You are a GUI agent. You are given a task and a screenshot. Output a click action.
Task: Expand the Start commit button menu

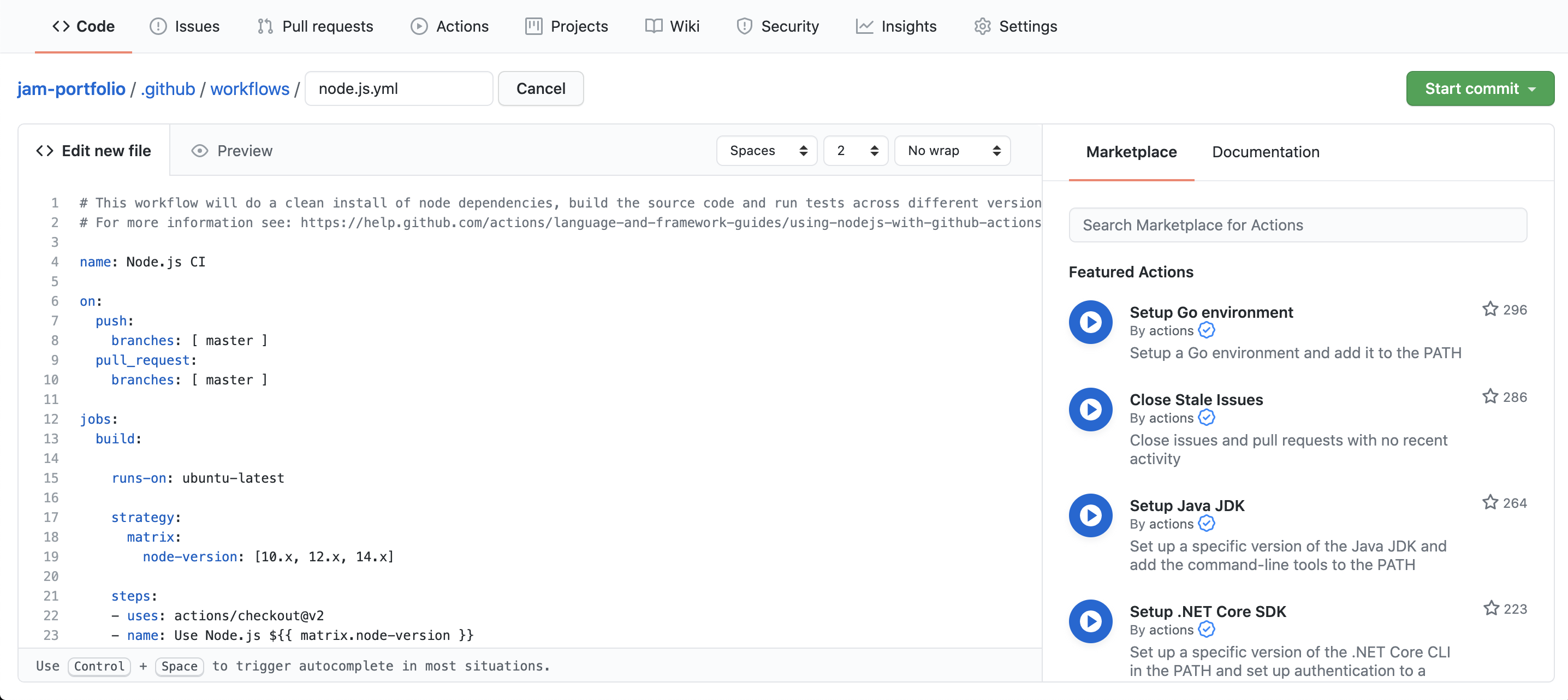(x=1479, y=89)
